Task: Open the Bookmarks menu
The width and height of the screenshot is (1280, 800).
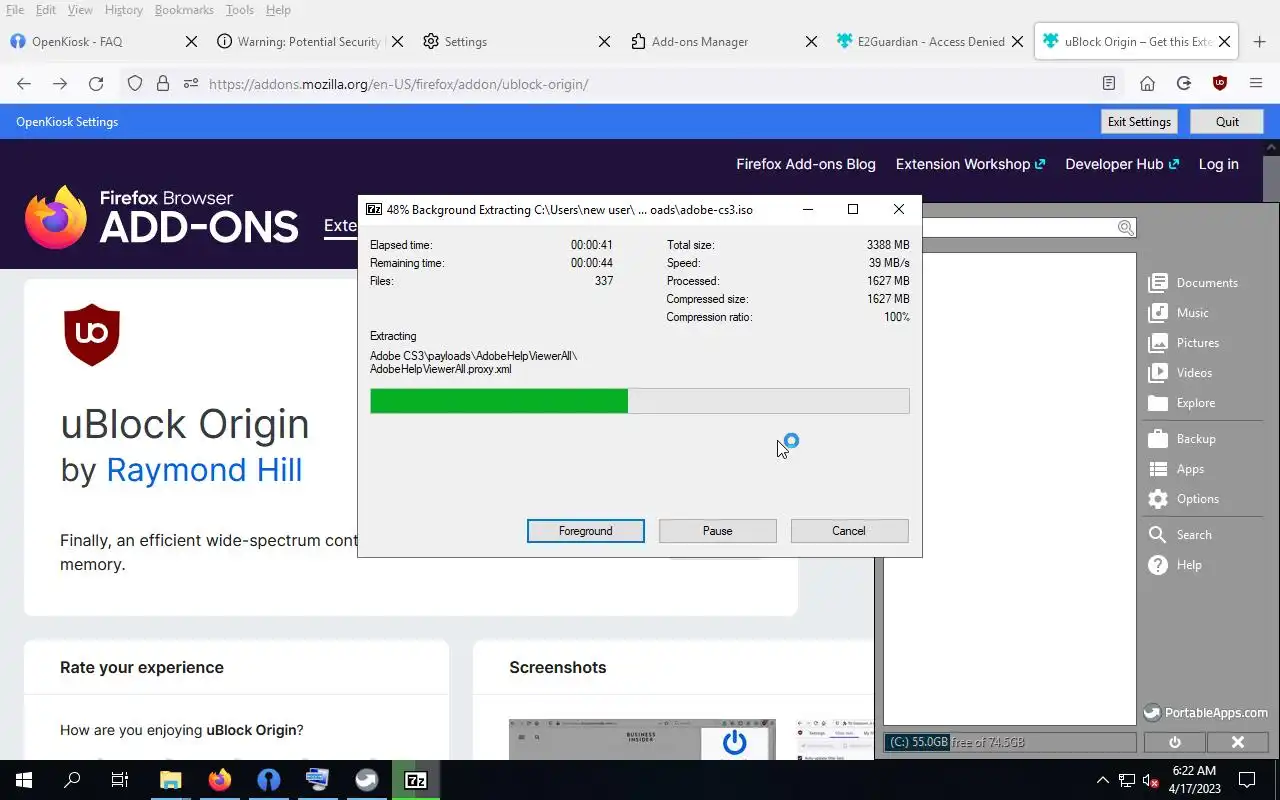Action: coord(184,10)
